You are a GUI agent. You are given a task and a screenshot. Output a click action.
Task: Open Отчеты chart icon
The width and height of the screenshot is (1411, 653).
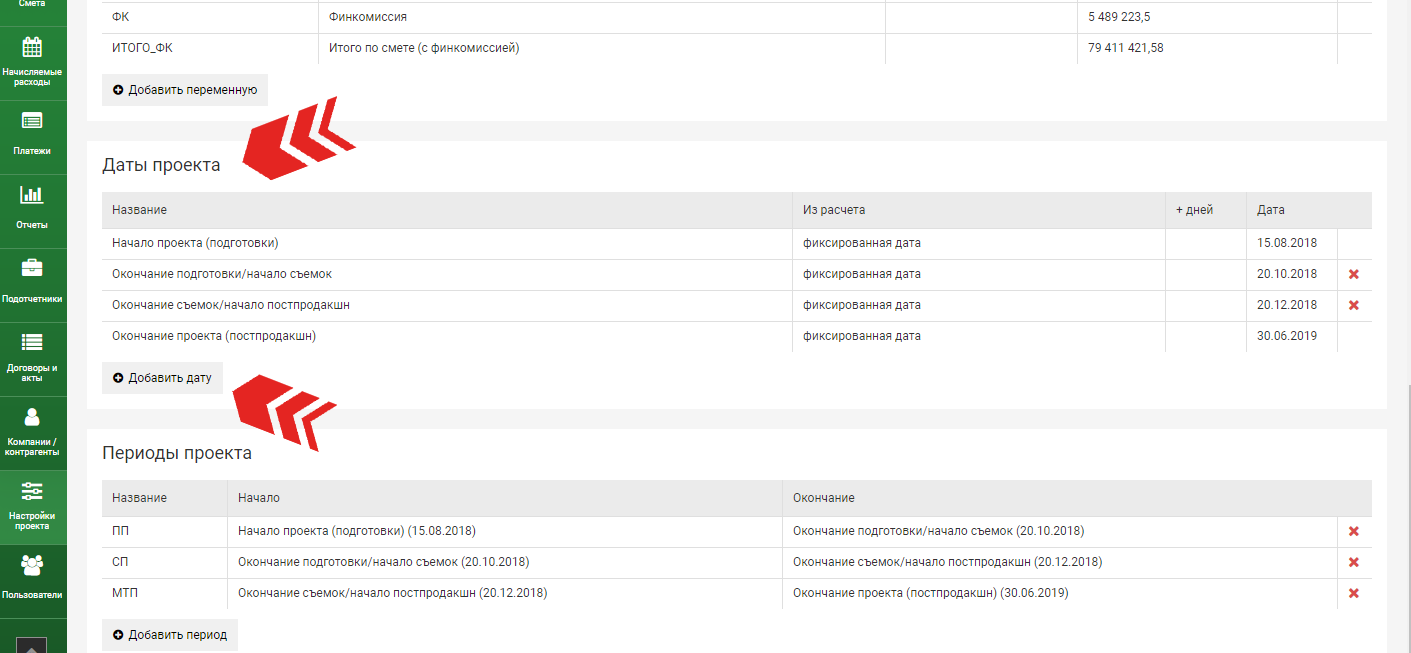[32, 196]
